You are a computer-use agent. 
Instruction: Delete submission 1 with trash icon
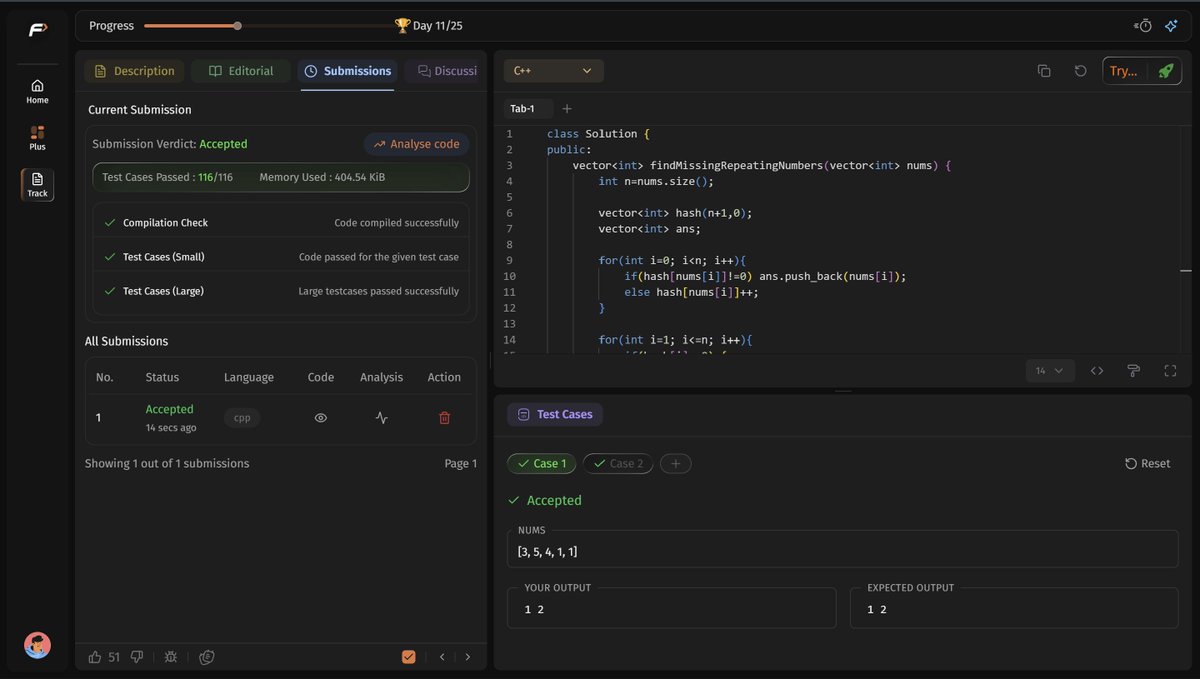pos(445,418)
